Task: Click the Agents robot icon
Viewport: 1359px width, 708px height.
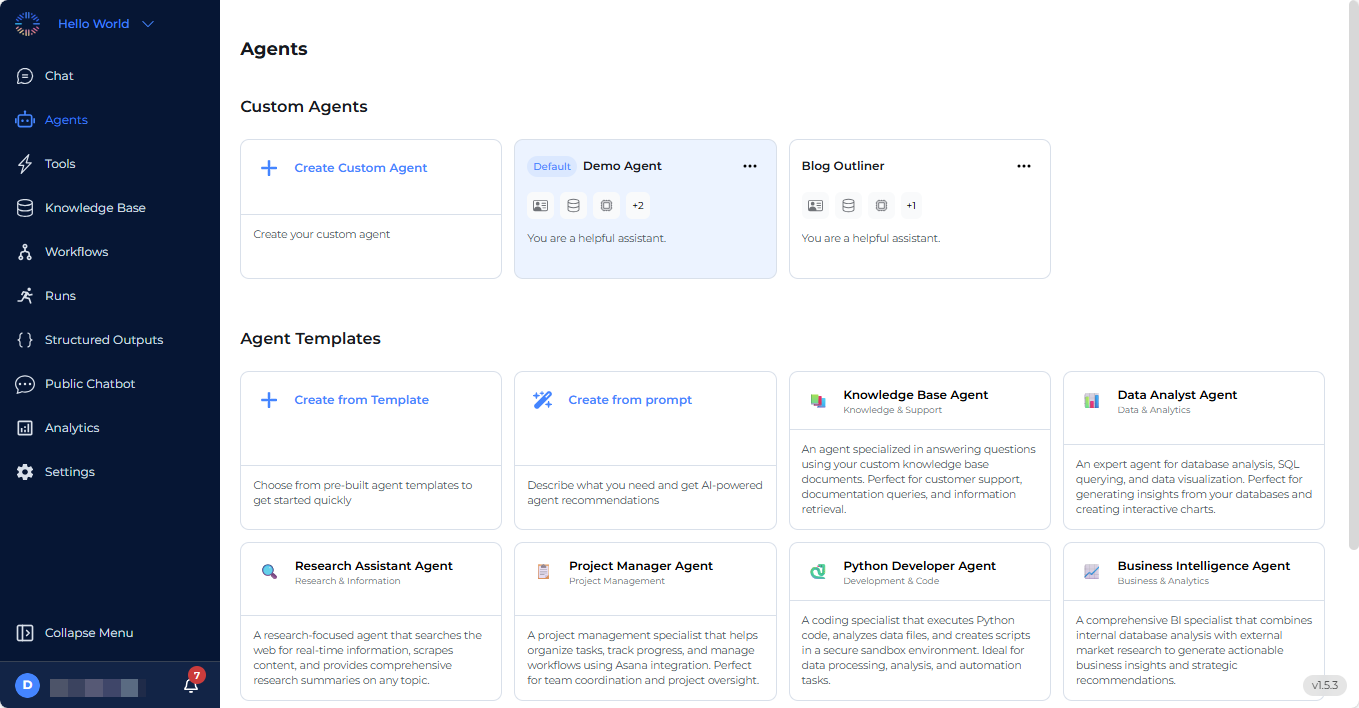Action: pyautogui.click(x=25, y=120)
